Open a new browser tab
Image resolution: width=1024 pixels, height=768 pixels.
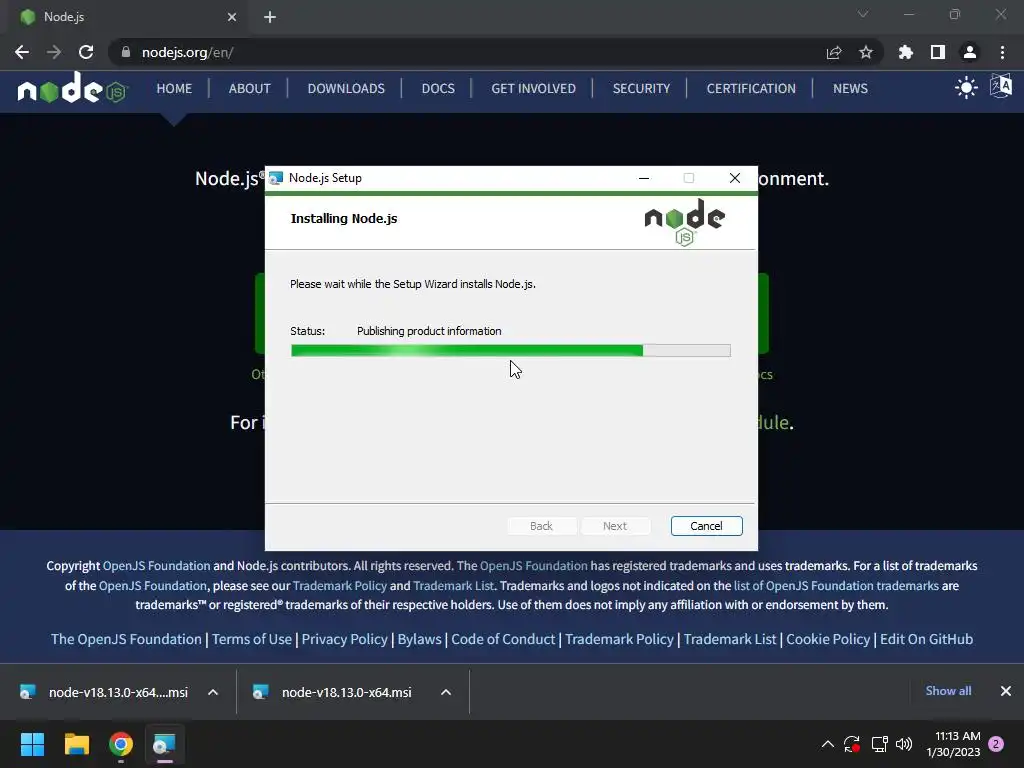coord(270,17)
